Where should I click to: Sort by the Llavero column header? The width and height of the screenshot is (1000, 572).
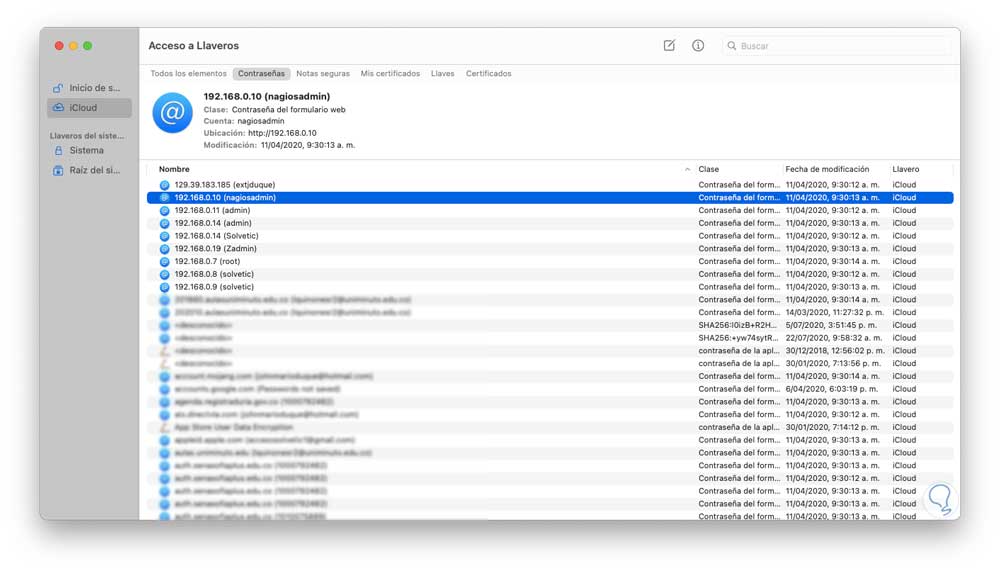906,169
